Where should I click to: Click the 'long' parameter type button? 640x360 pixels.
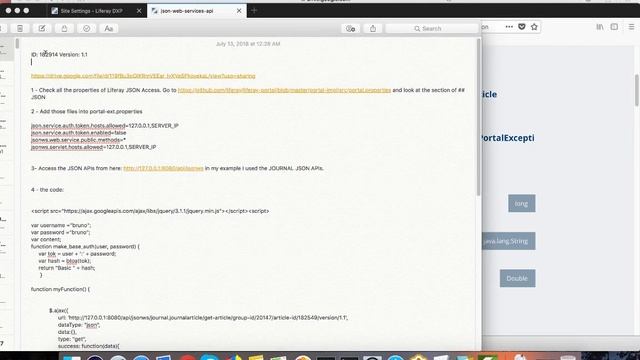point(522,203)
